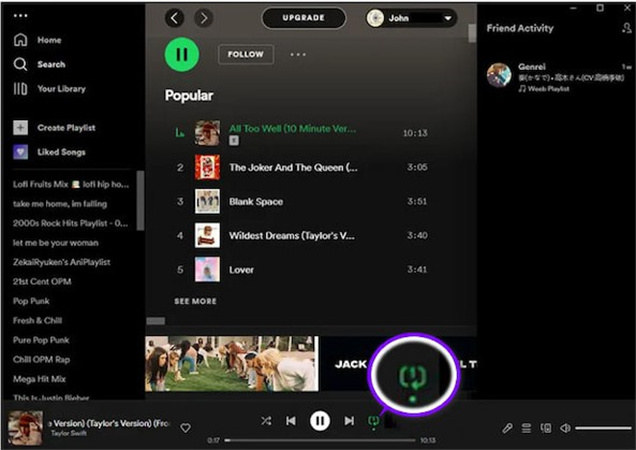Toggle repeat-one button in player bar

(x=374, y=421)
